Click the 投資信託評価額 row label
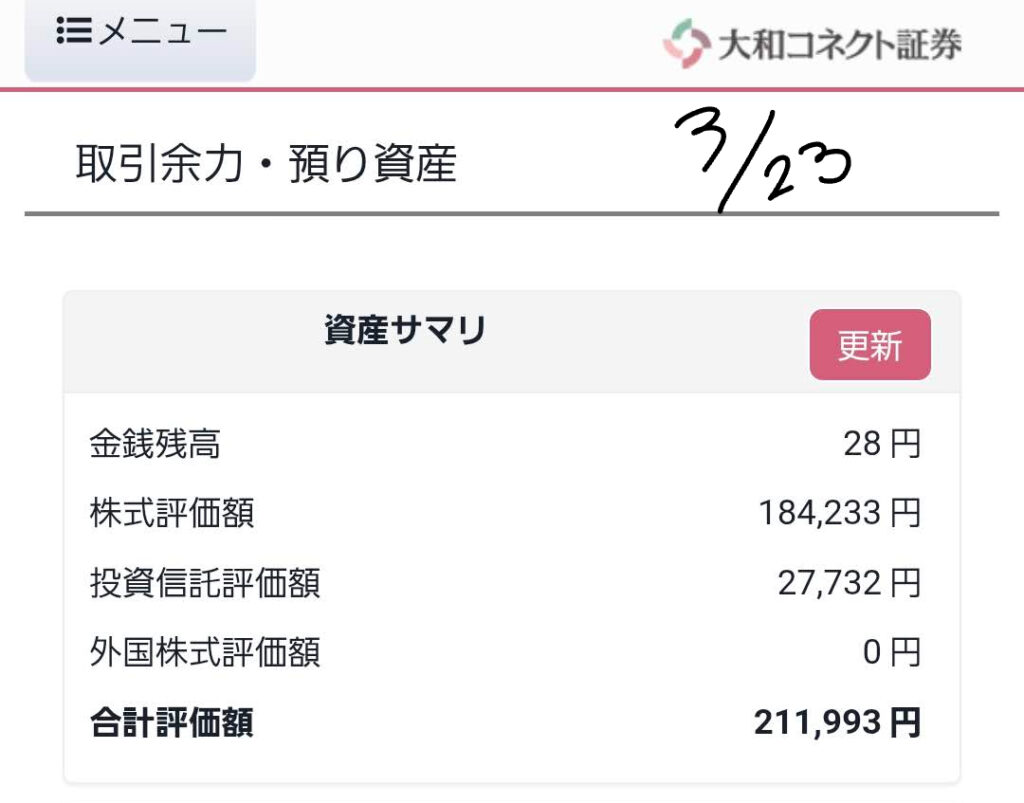This screenshot has height=803, width=1024. click(x=205, y=582)
